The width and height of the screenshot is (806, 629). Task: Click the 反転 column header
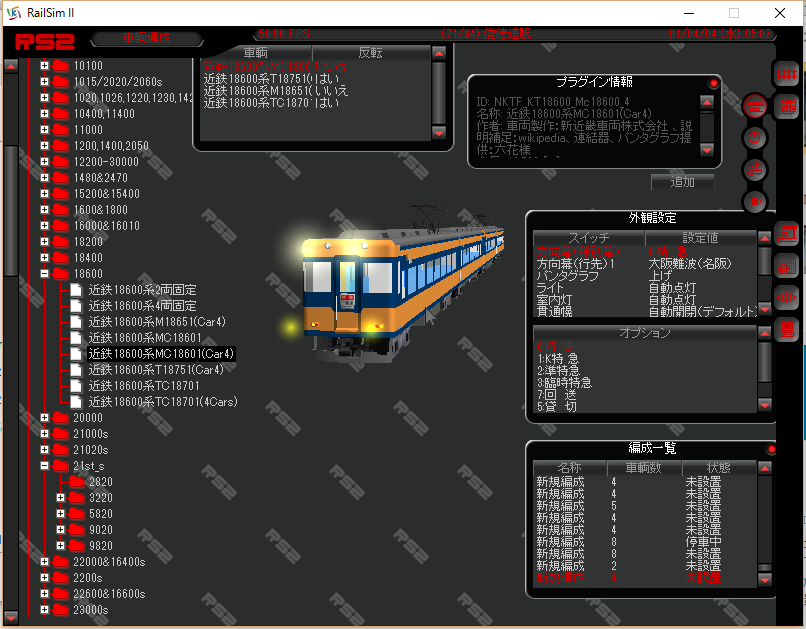(x=371, y=53)
